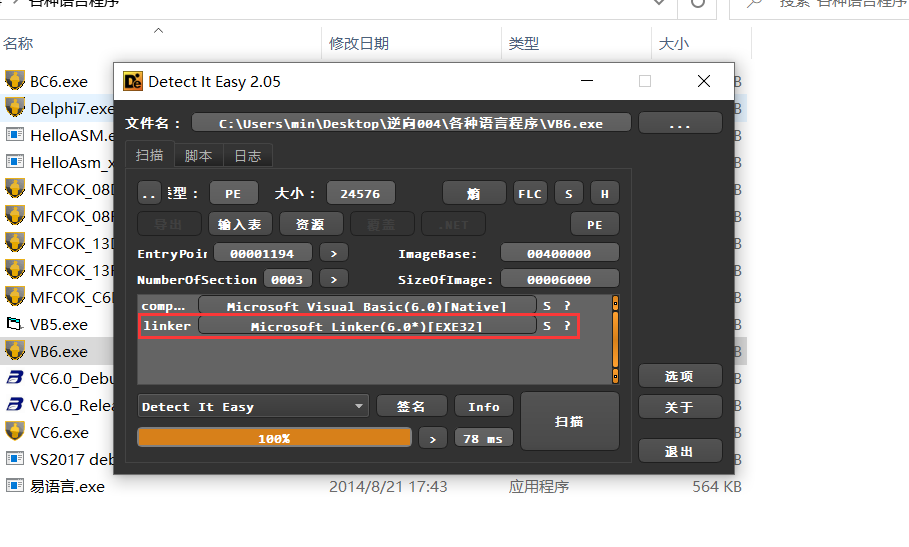Image resolution: width=909 pixels, height=547 pixels.
Task: Switch to the 扫描 tab
Action: [x=150, y=155]
